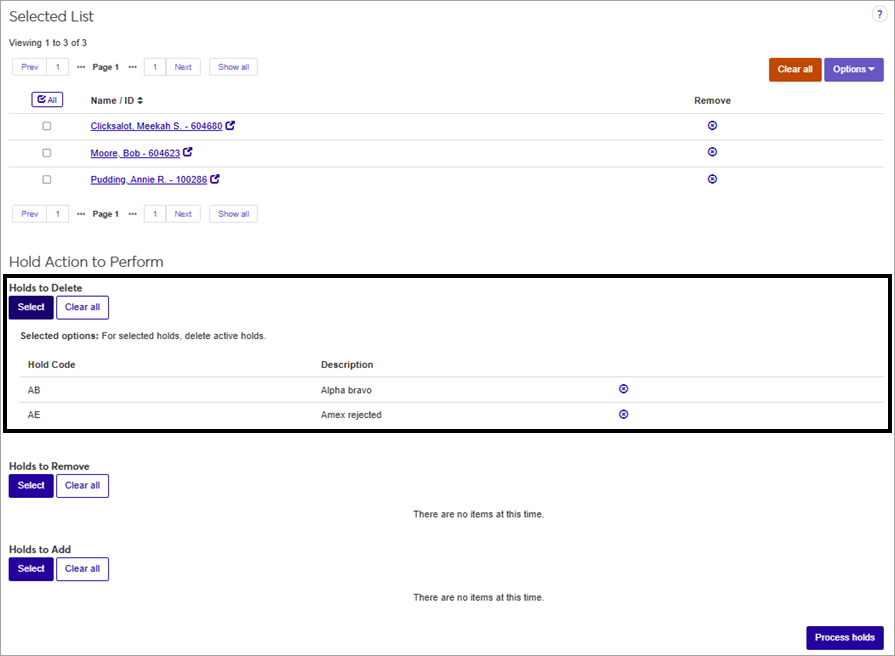Screen dimensions: 895x656
Task: Toggle the select All checkbox button
Action: [47, 100]
